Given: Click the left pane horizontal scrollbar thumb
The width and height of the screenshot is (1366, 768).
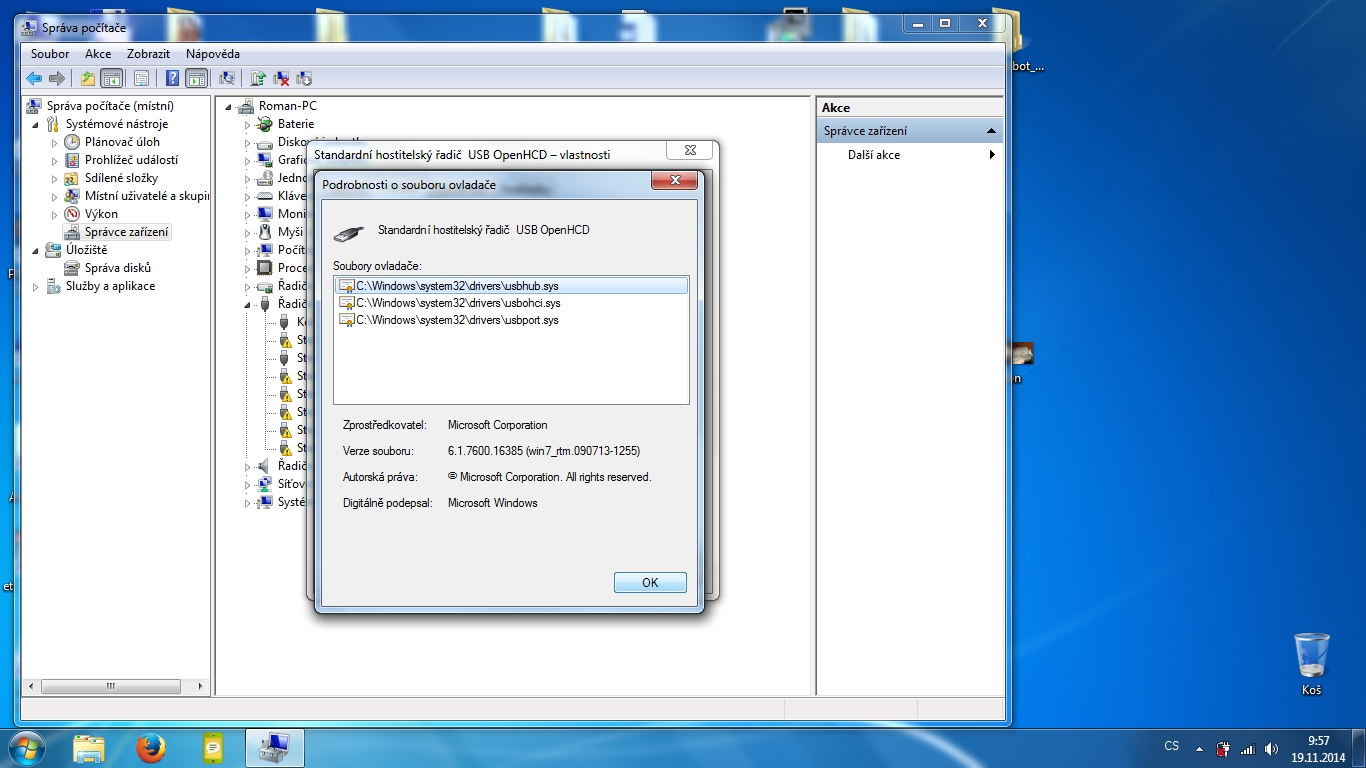Looking at the screenshot, I should pyautogui.click(x=110, y=687).
